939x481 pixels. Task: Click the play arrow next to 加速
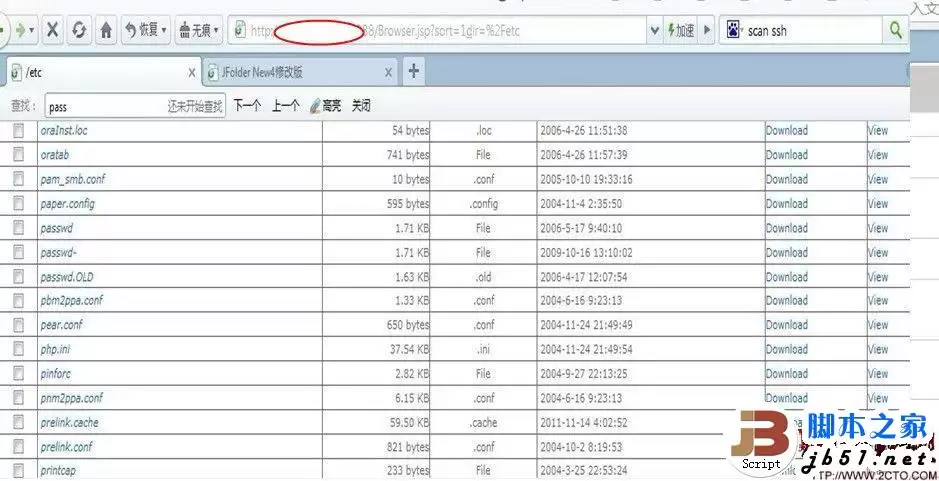point(707,30)
